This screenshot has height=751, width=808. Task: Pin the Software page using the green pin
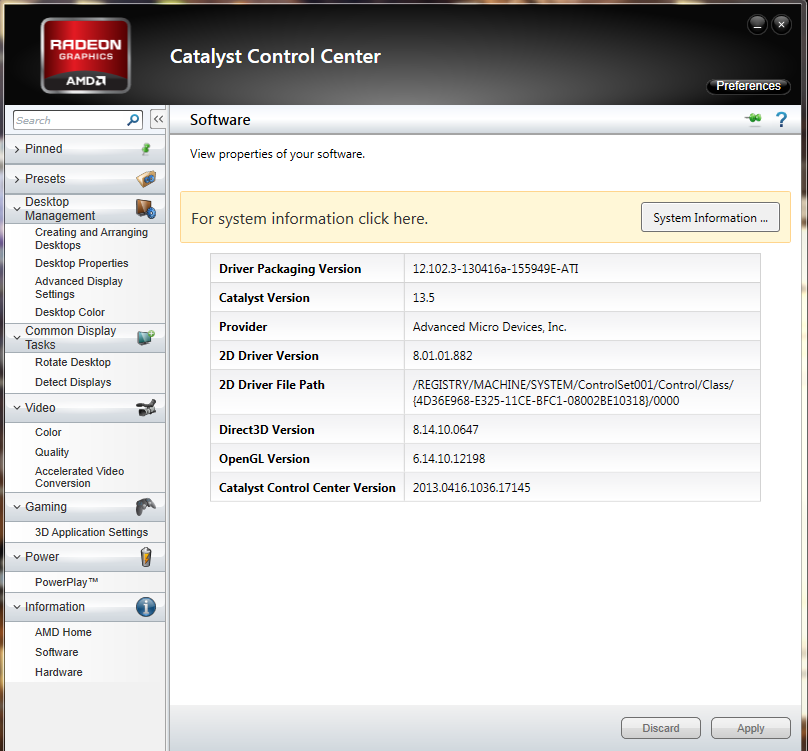(x=753, y=119)
